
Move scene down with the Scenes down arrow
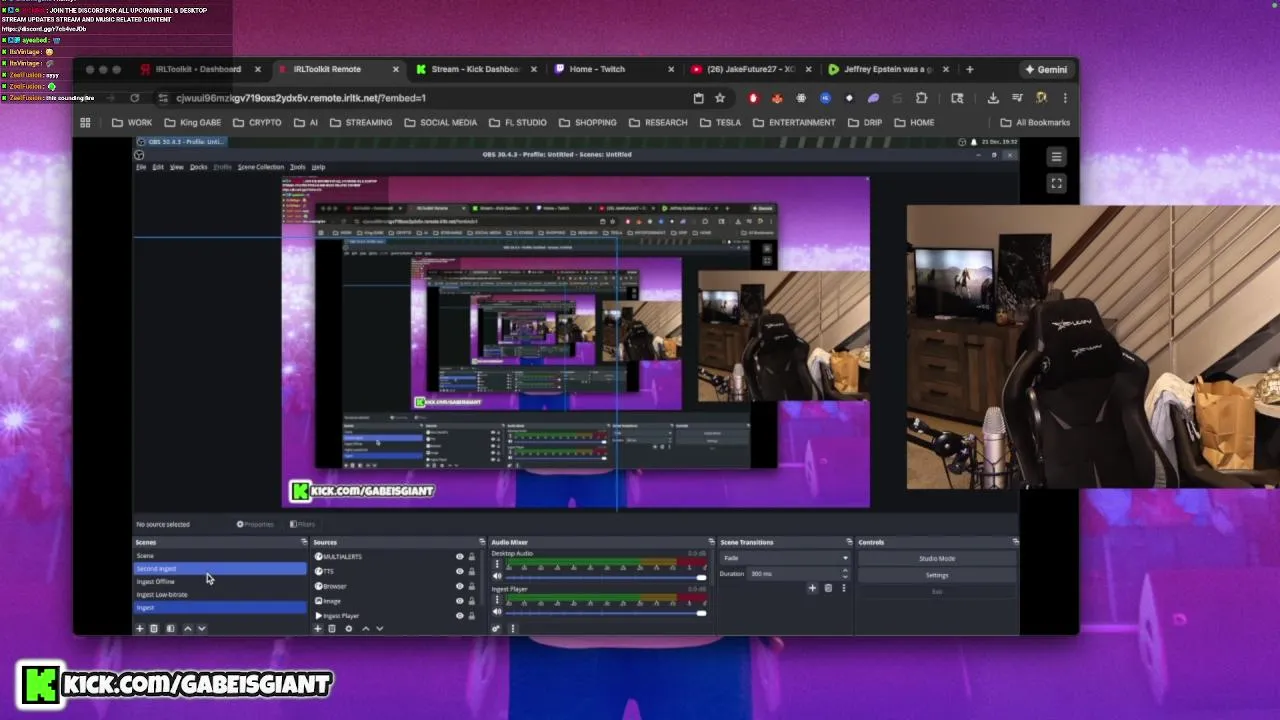pyautogui.click(x=201, y=628)
